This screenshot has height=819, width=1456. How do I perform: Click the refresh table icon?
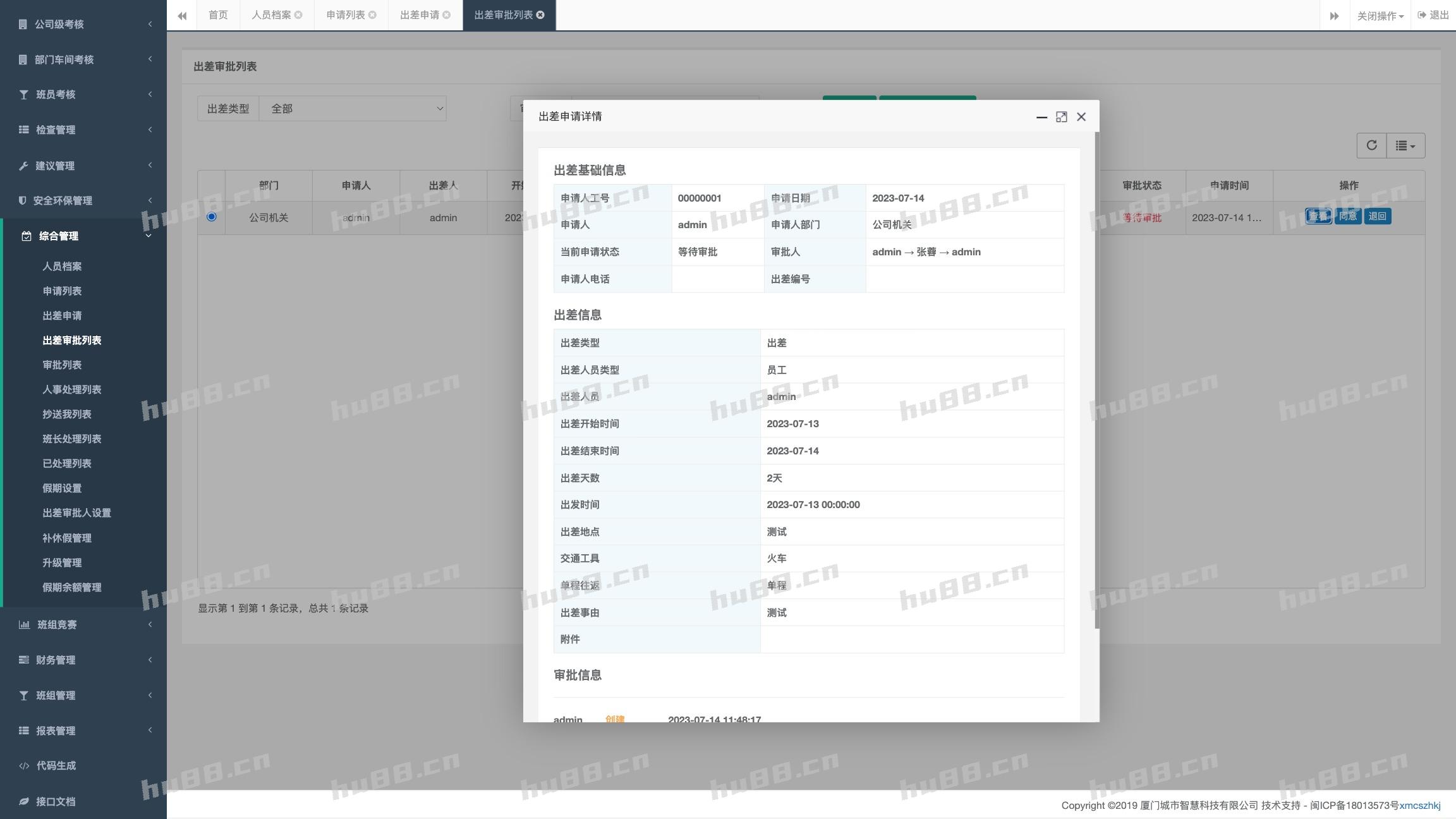pyautogui.click(x=1371, y=145)
